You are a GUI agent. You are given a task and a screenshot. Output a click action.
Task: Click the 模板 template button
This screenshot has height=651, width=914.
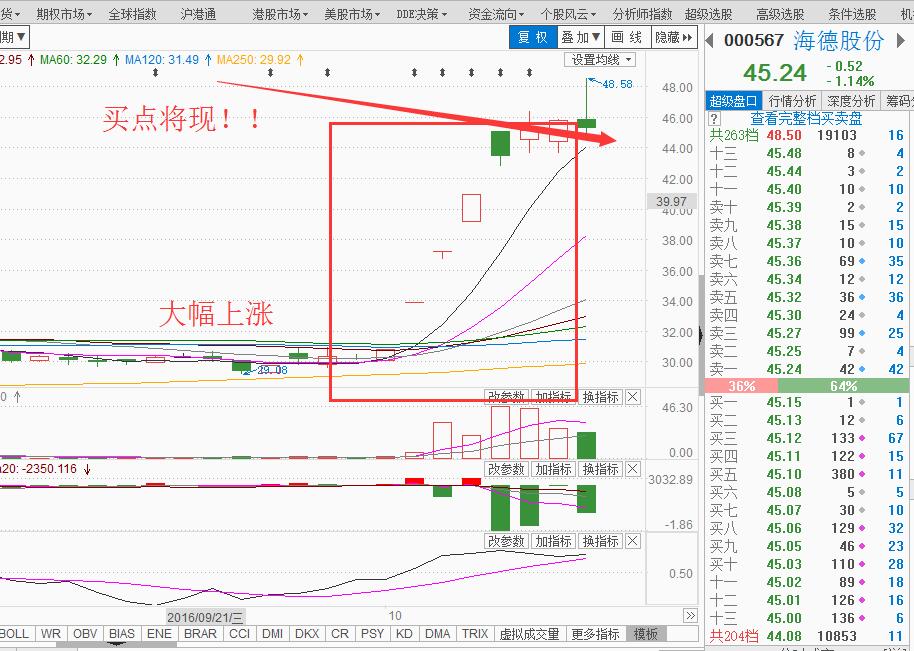[644, 632]
